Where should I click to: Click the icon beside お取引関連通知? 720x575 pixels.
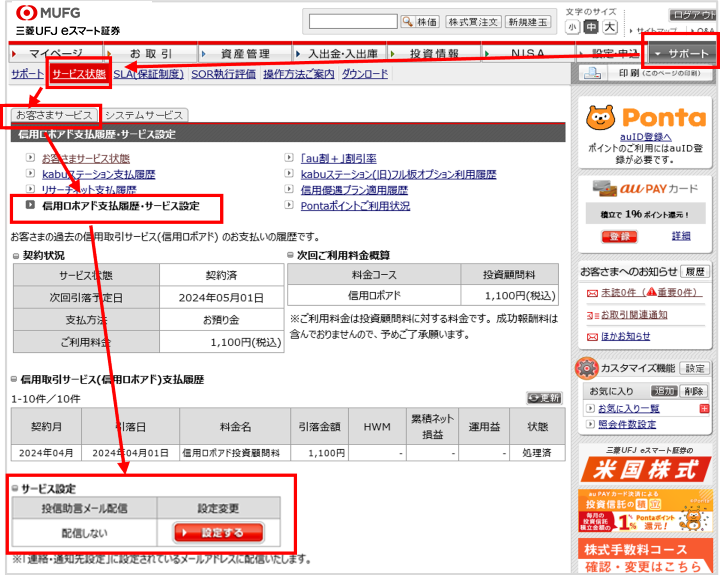(x=592, y=315)
